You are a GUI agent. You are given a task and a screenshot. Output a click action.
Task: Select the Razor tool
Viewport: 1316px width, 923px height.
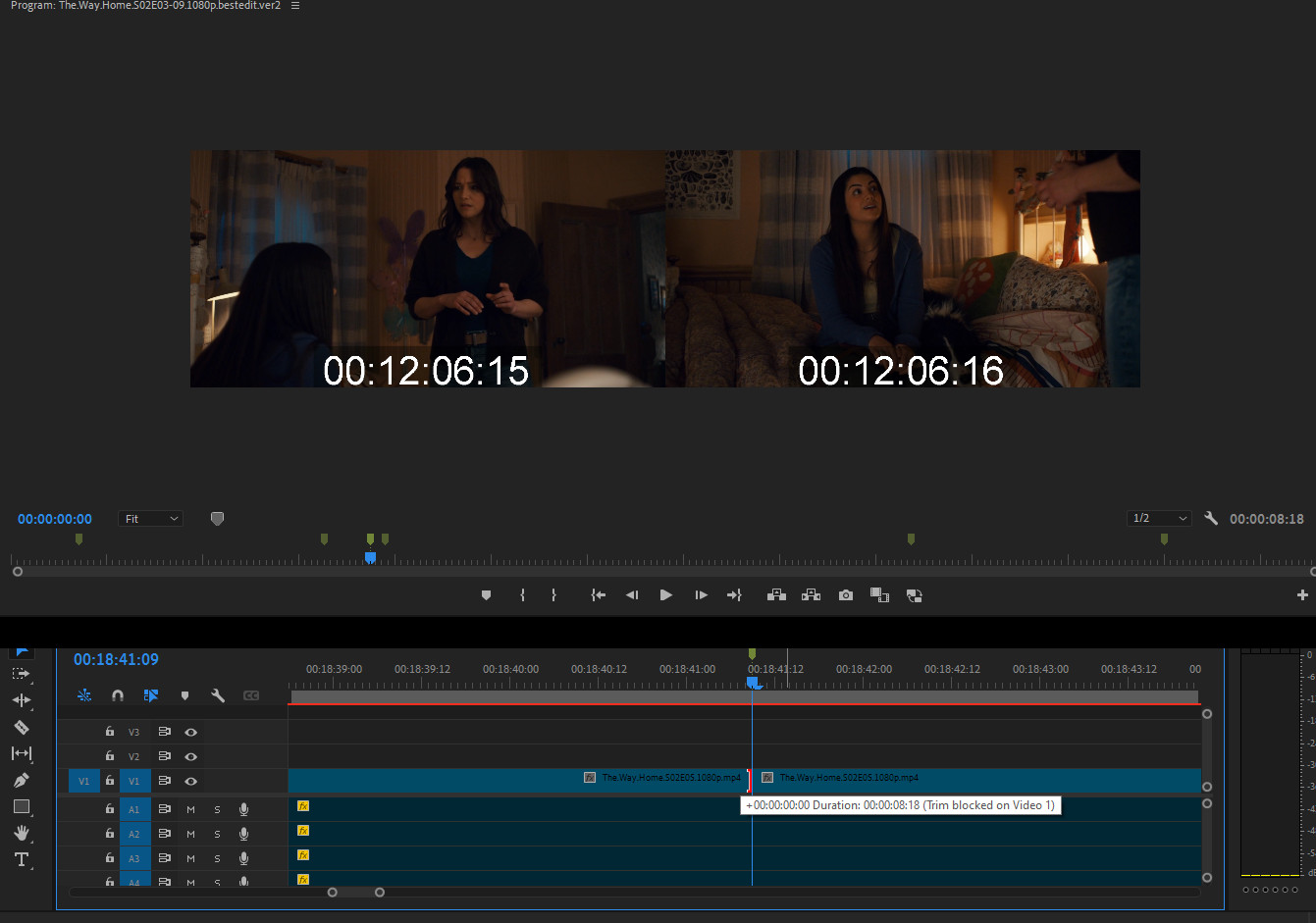pos(21,727)
